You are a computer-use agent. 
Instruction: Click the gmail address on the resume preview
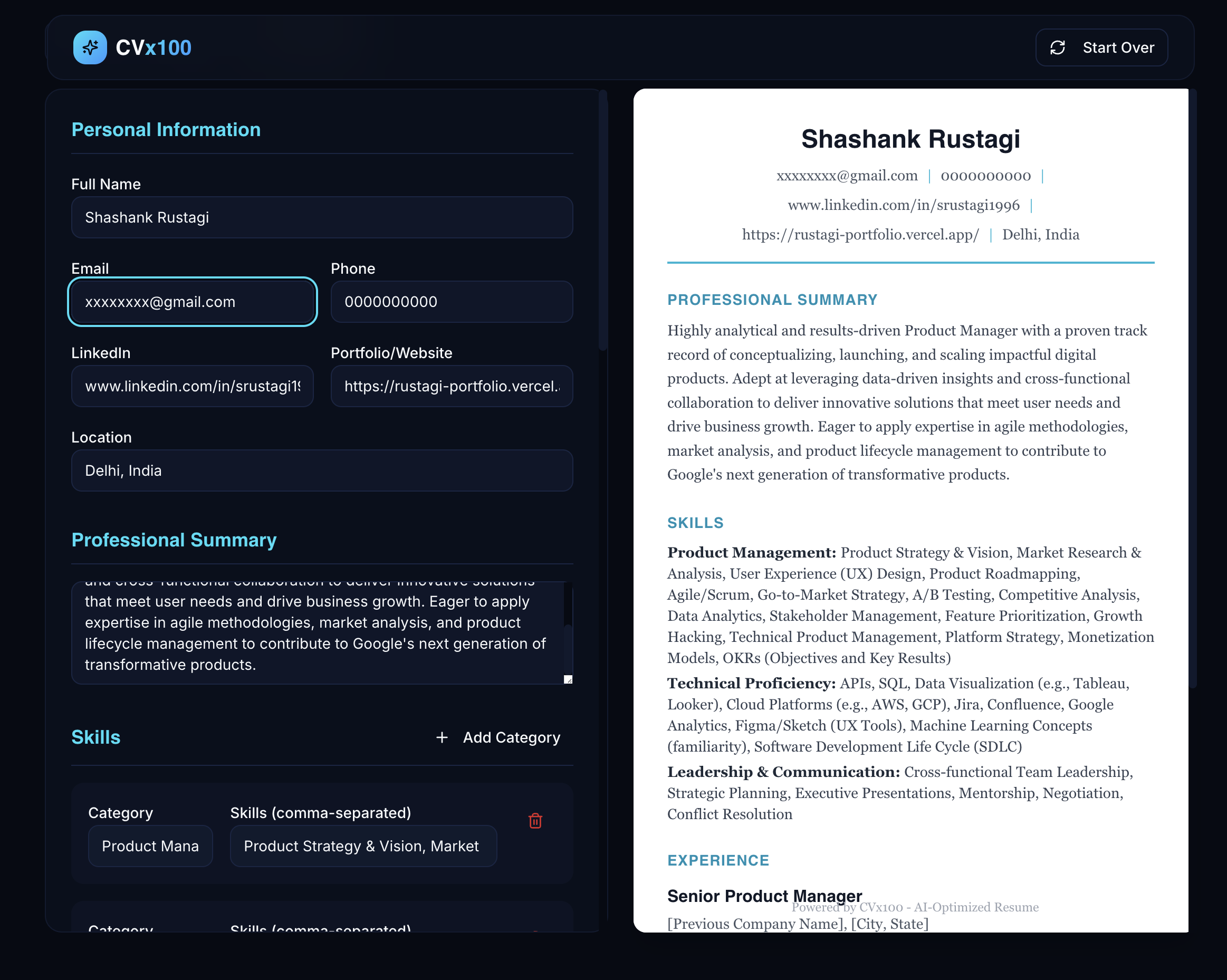coord(847,175)
